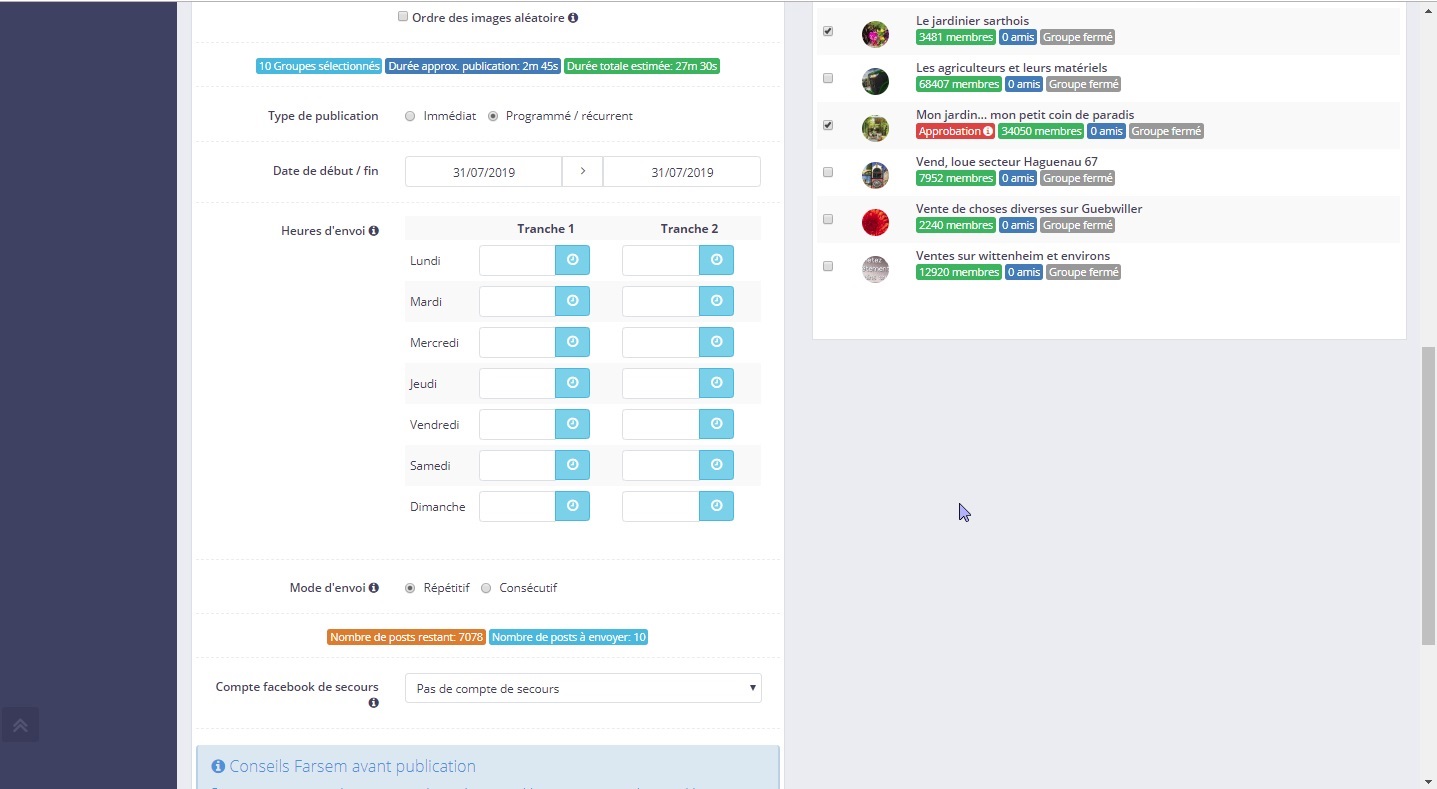This screenshot has height=789, width=1437.
Task: Click info icon in Conseils Farsem heading
Action: (x=218, y=767)
